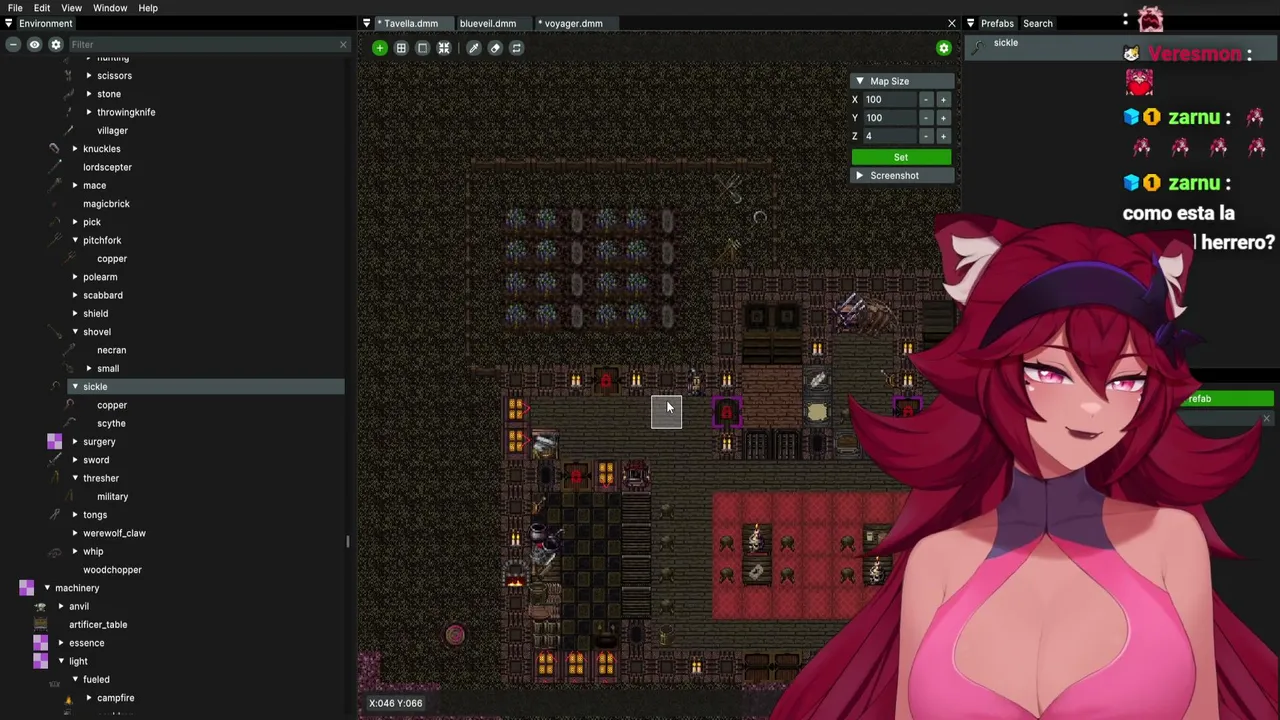The width and height of the screenshot is (1280, 720).
Task: Expand the mace tree node
Action: [75, 185]
